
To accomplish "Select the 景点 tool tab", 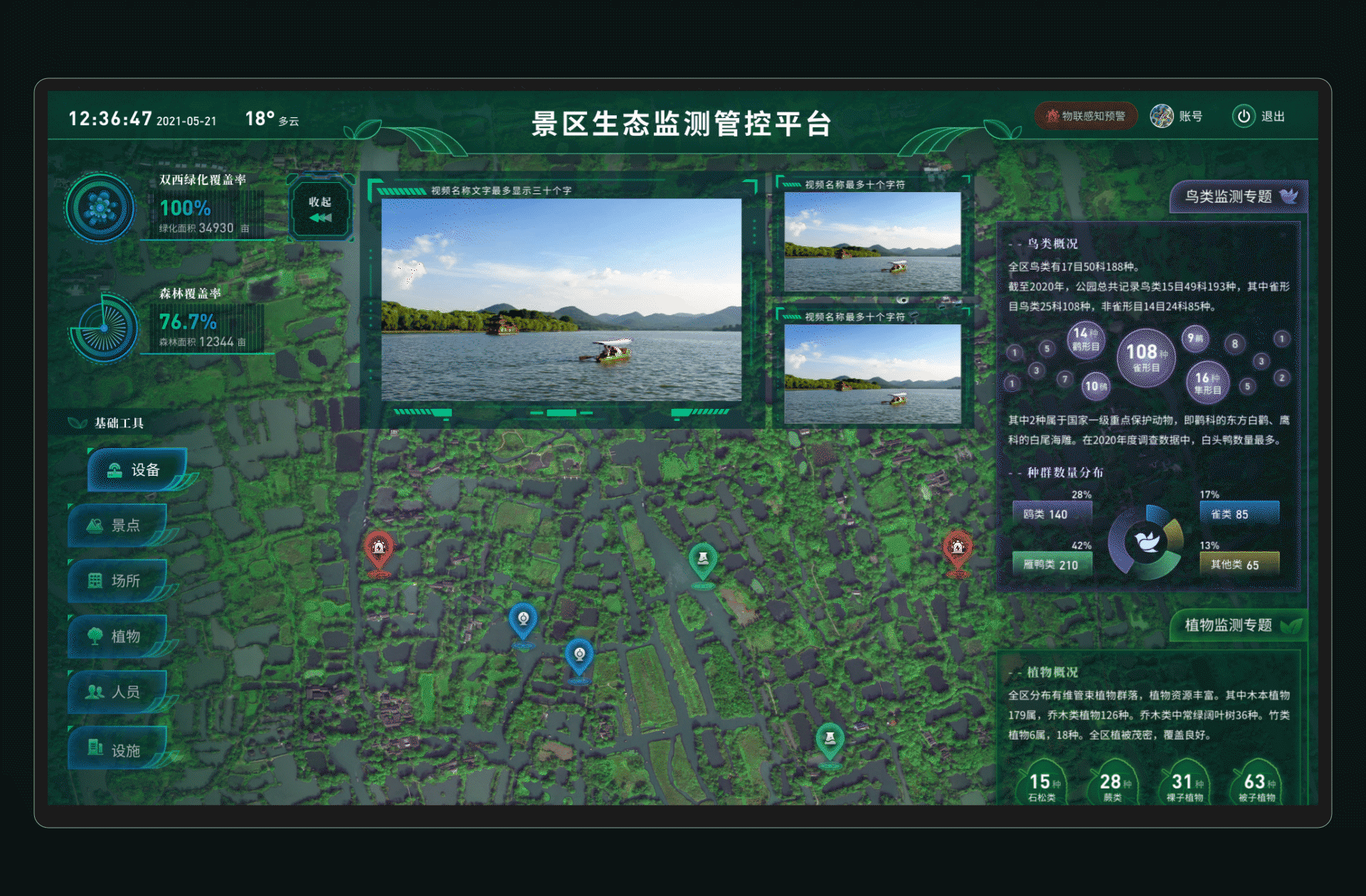I will click(117, 526).
